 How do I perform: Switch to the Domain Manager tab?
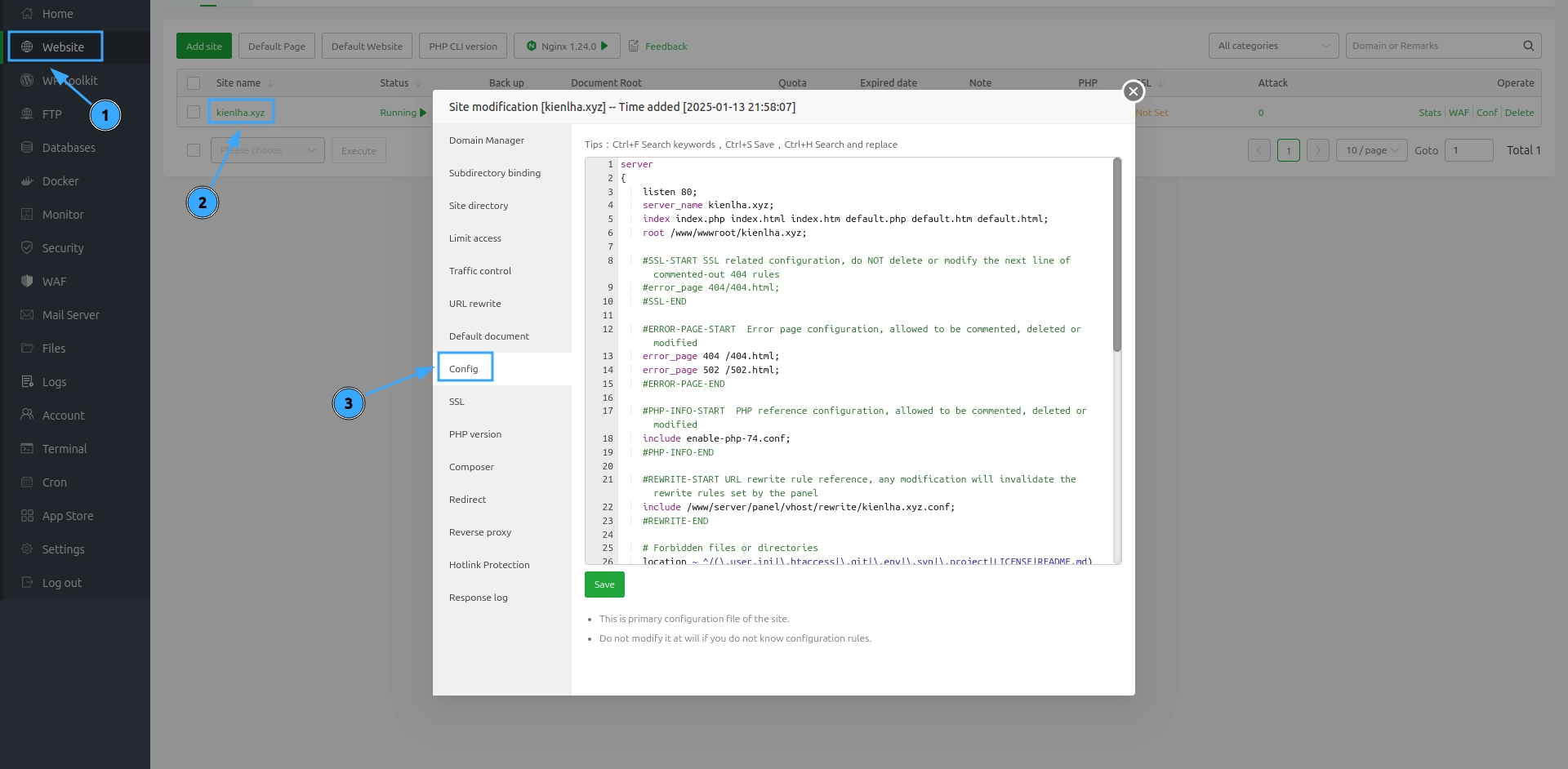(487, 140)
